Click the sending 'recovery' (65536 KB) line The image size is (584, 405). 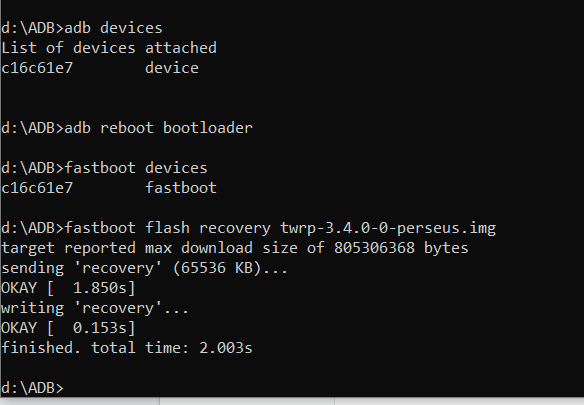point(145,268)
